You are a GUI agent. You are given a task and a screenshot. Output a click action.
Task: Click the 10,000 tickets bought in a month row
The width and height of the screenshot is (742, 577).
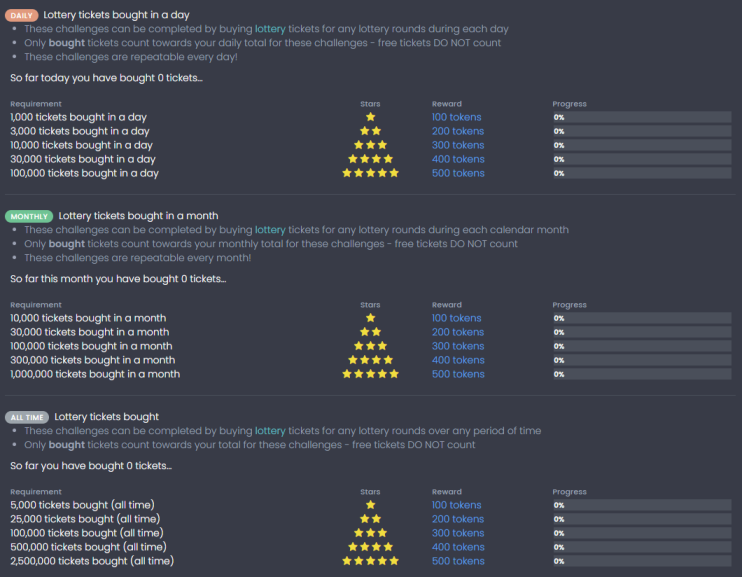[x=371, y=318]
